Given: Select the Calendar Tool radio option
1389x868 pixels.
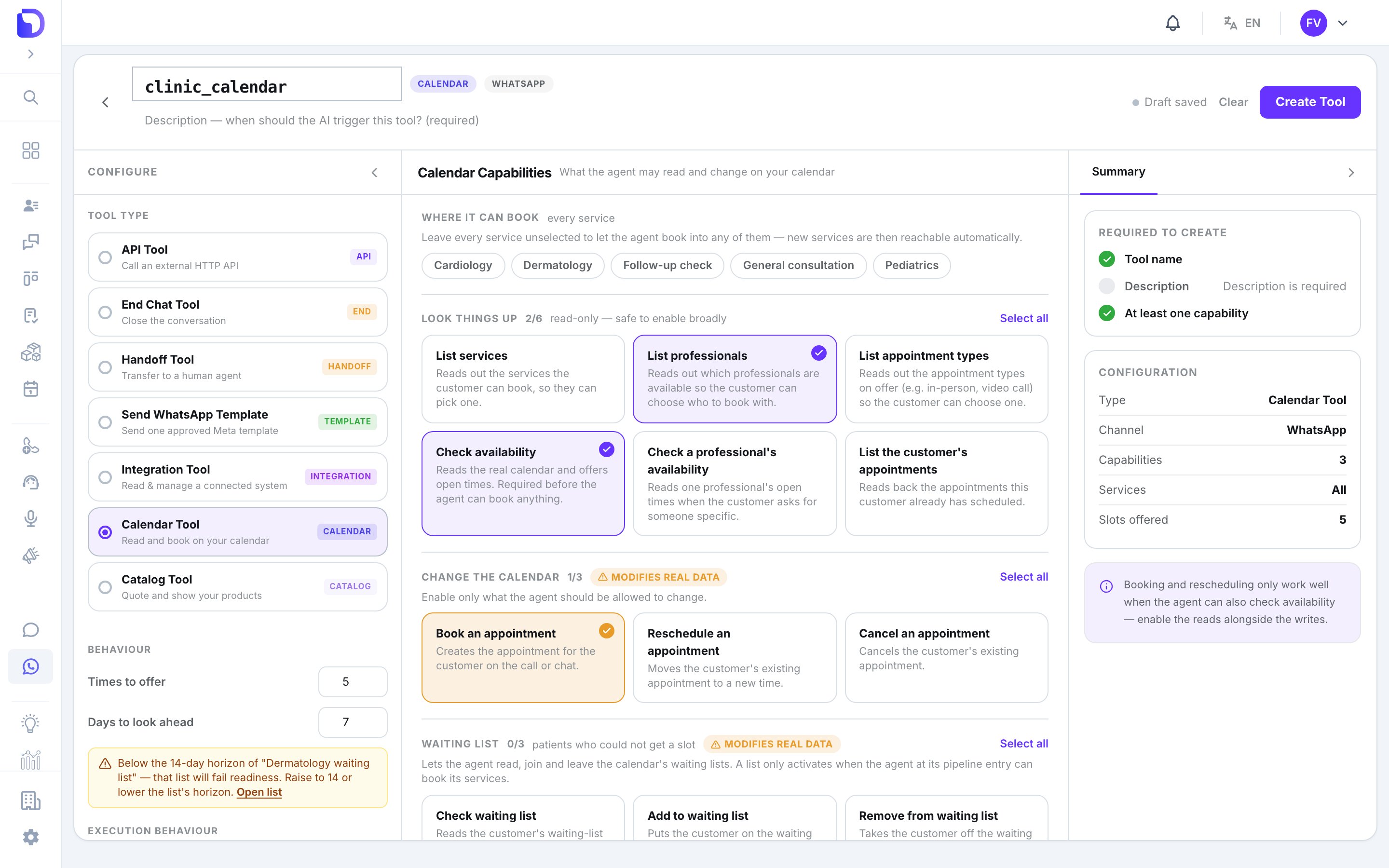Looking at the screenshot, I should point(238,532).
